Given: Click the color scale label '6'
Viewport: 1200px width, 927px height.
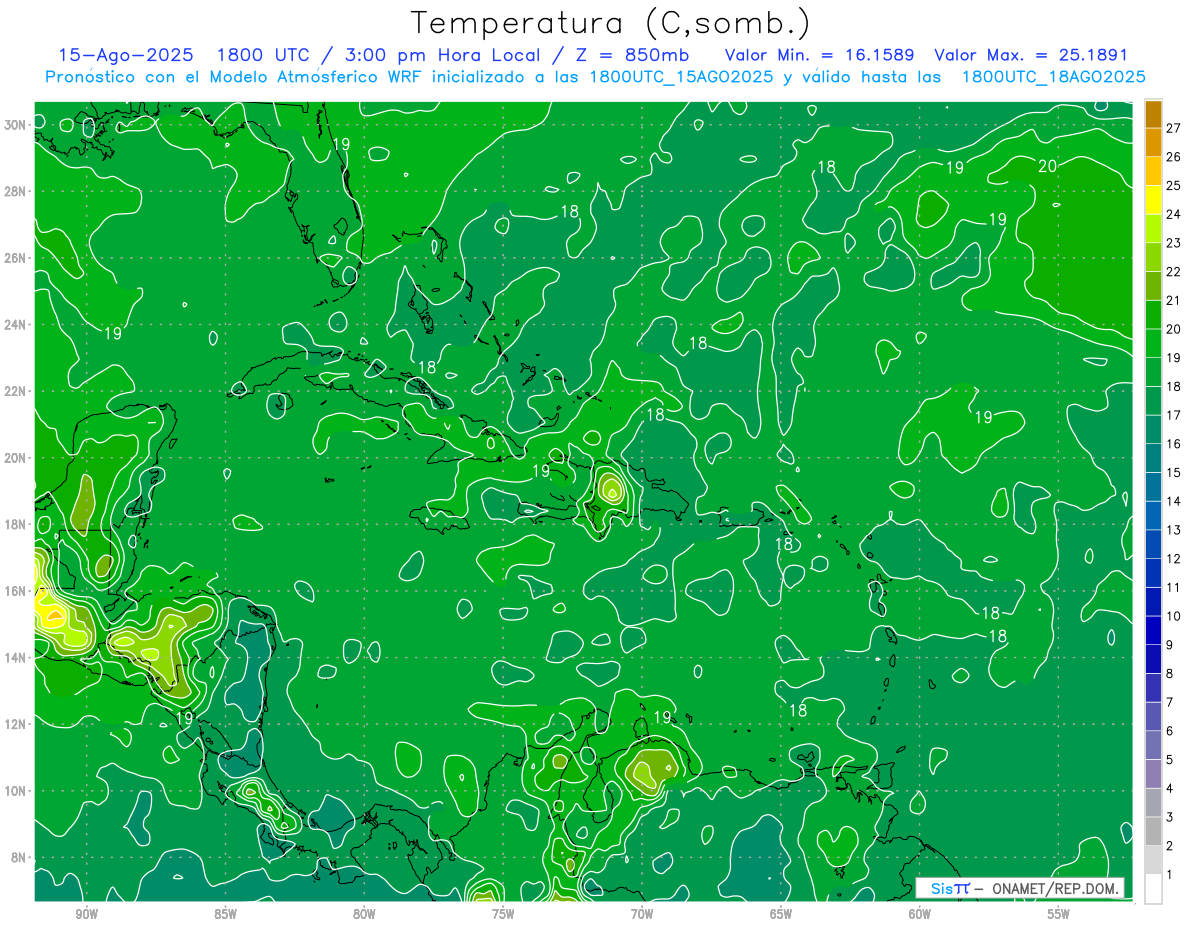Looking at the screenshot, I should point(1170,731).
